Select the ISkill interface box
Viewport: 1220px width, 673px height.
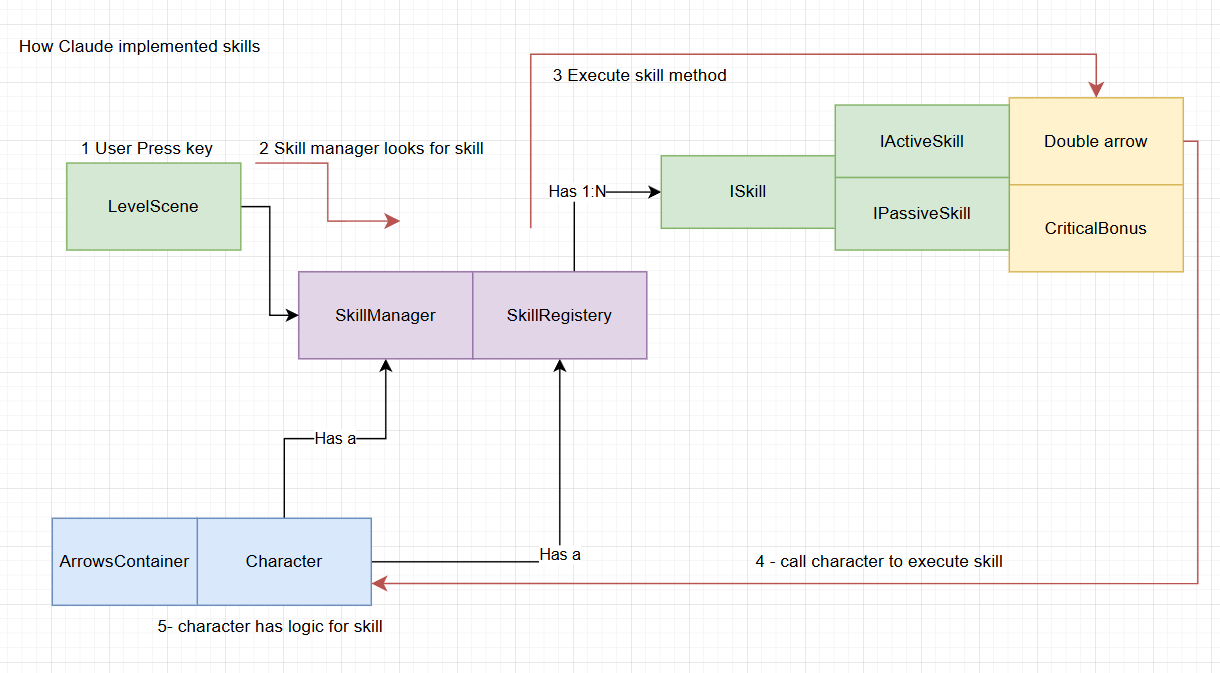[747, 191]
